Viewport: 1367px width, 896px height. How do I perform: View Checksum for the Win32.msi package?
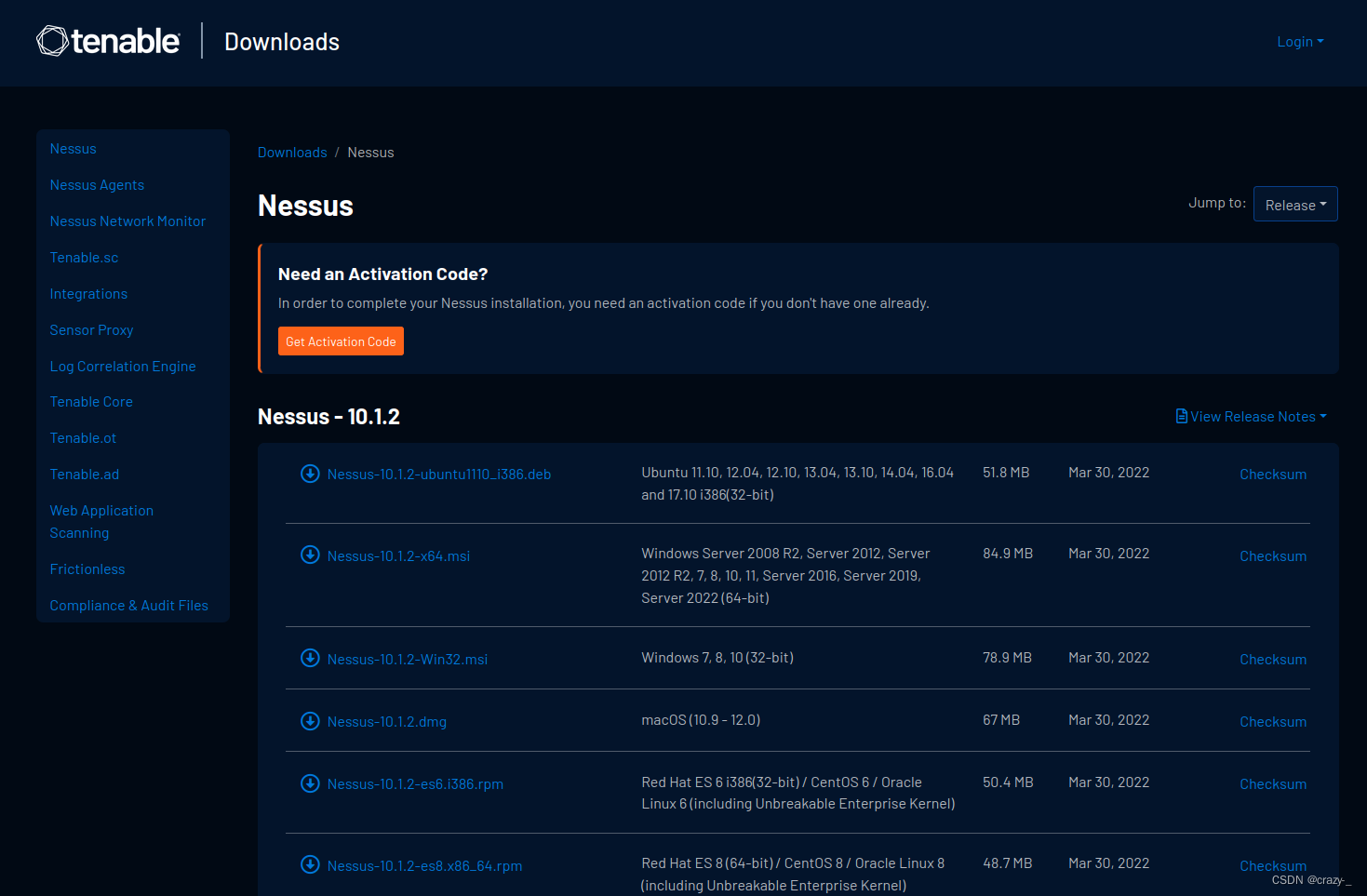pyautogui.click(x=1273, y=660)
